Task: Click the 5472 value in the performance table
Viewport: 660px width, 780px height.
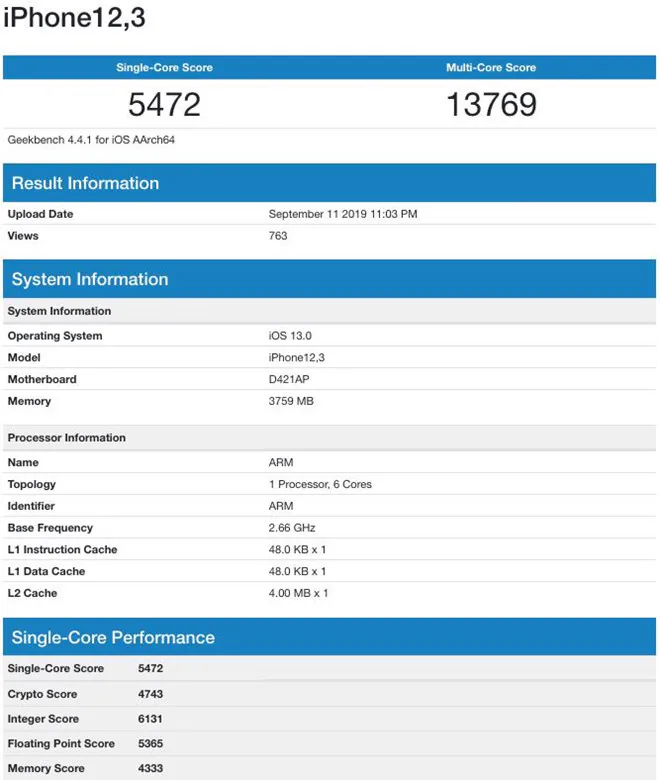Action: 151,669
